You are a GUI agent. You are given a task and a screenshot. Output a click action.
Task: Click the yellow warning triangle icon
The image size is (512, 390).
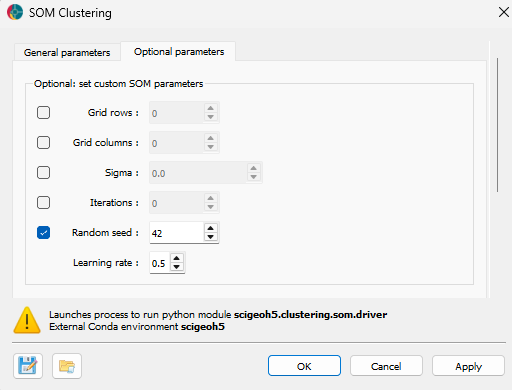coord(27,320)
